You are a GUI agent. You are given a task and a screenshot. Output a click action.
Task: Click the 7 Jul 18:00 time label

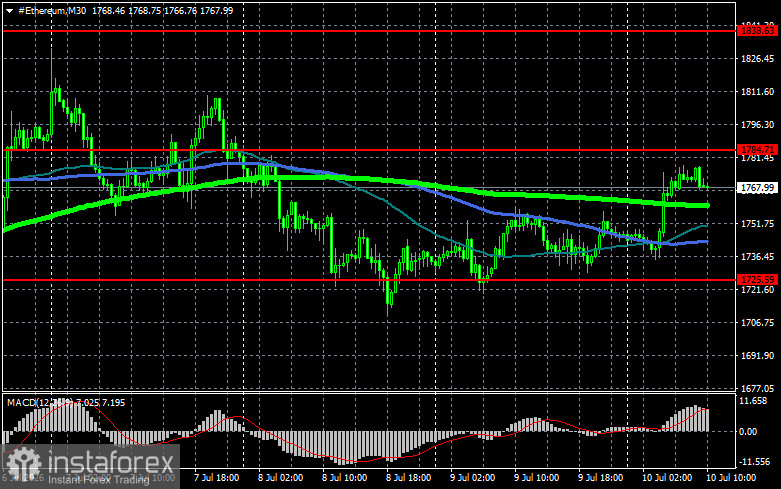(x=217, y=478)
